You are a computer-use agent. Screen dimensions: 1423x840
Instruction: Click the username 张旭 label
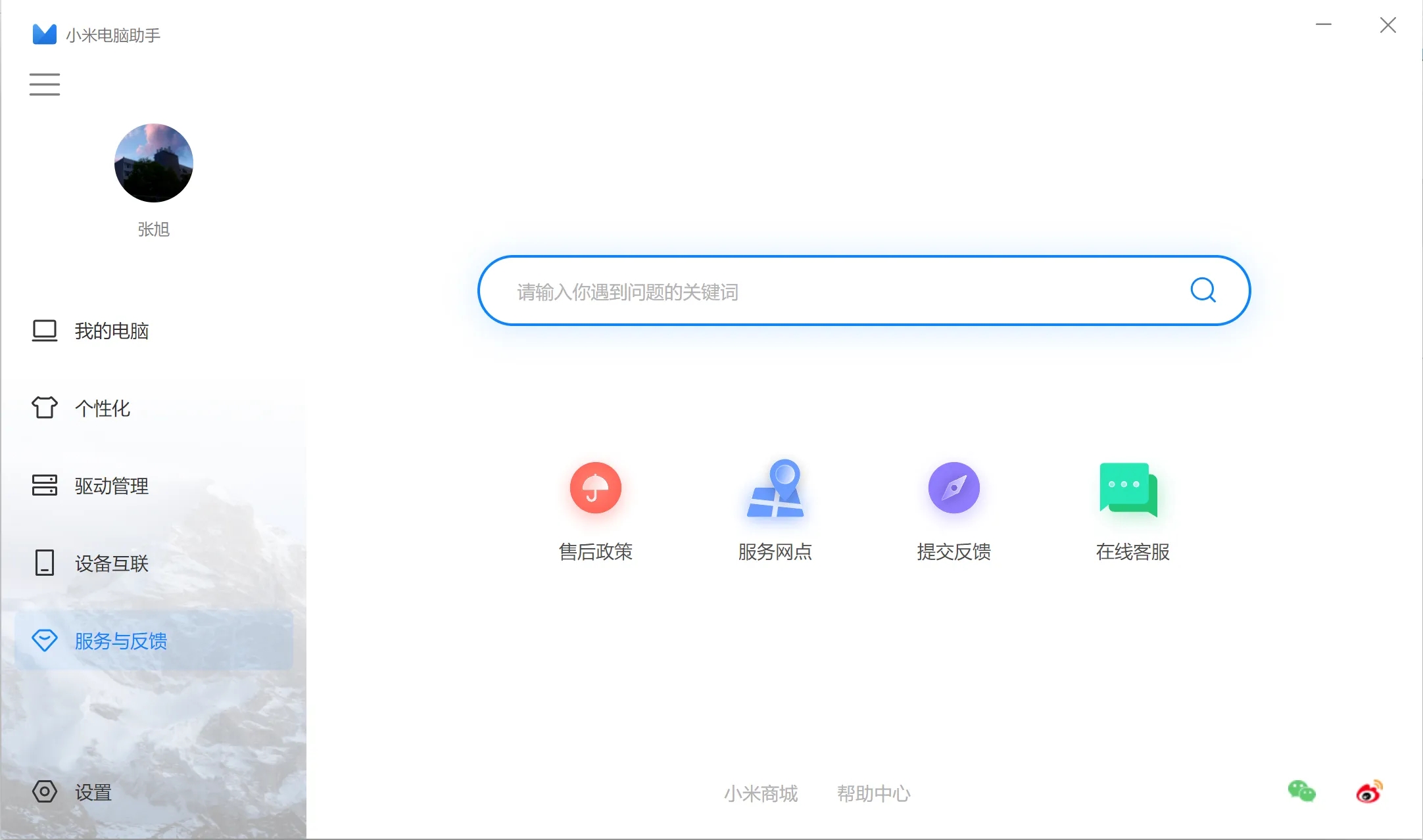pyautogui.click(x=154, y=230)
